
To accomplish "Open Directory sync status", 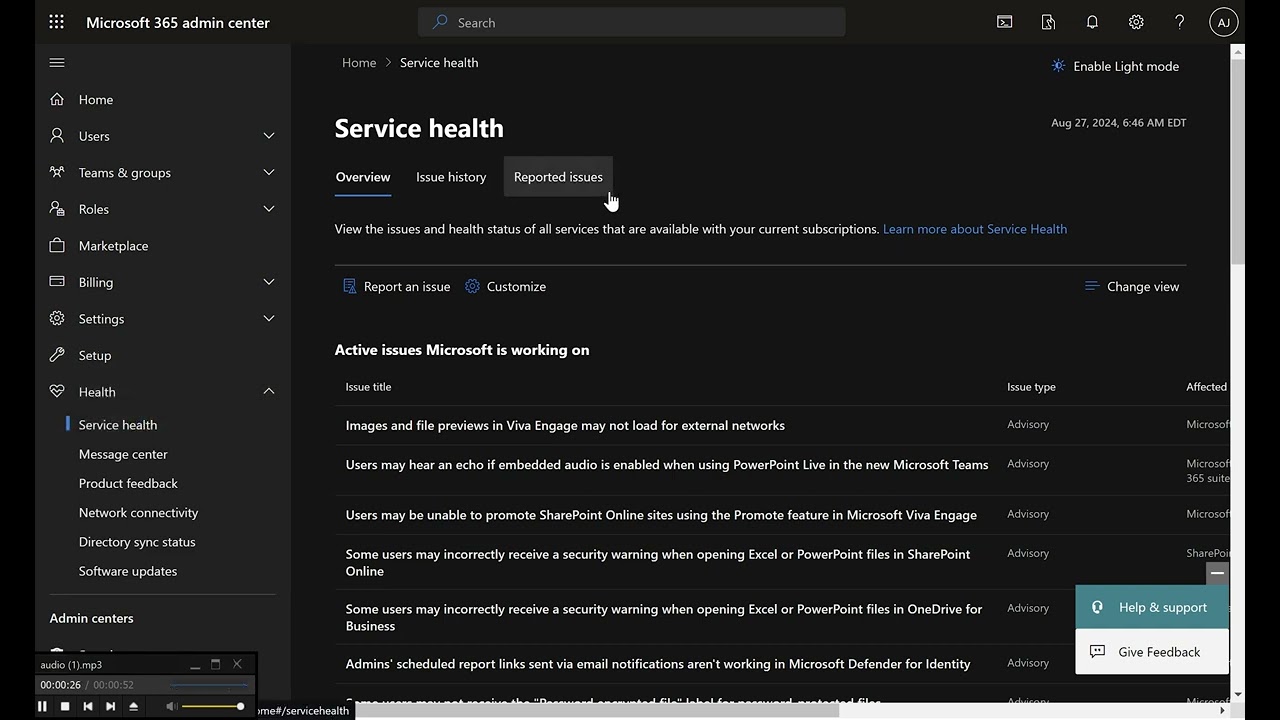I will (137, 542).
